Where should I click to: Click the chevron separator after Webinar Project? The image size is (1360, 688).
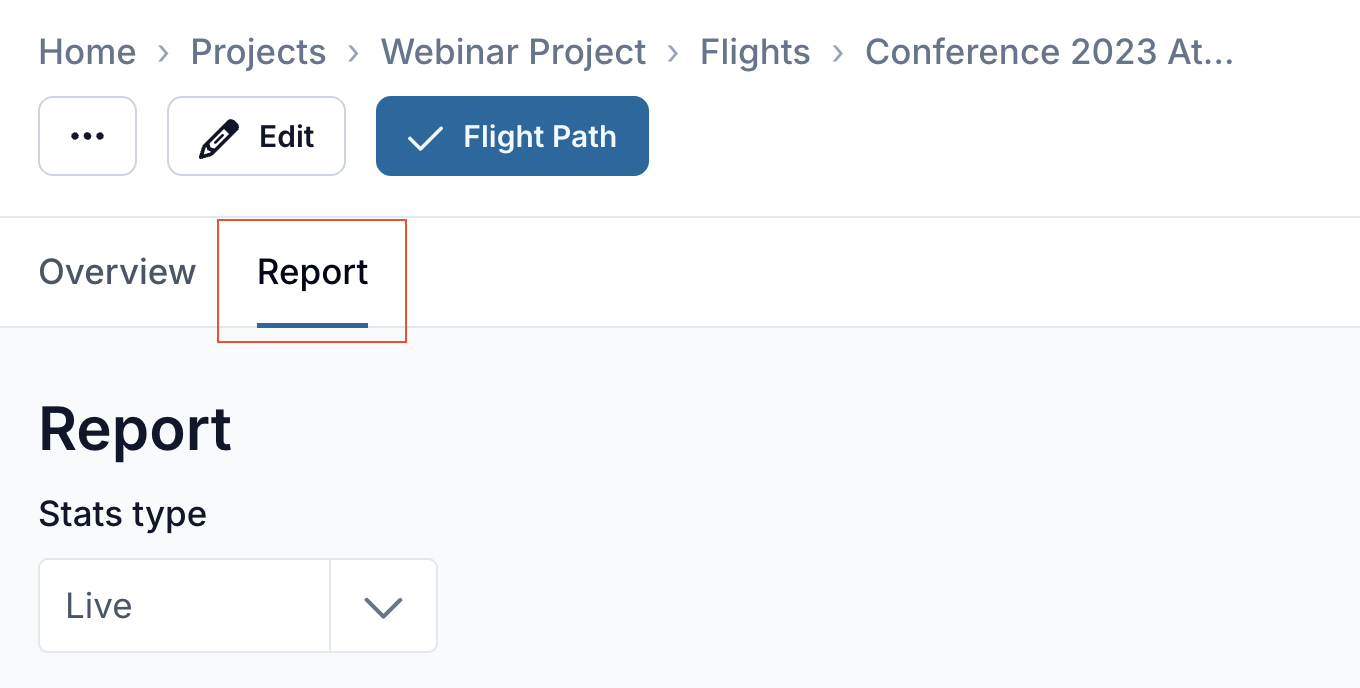coord(673,52)
